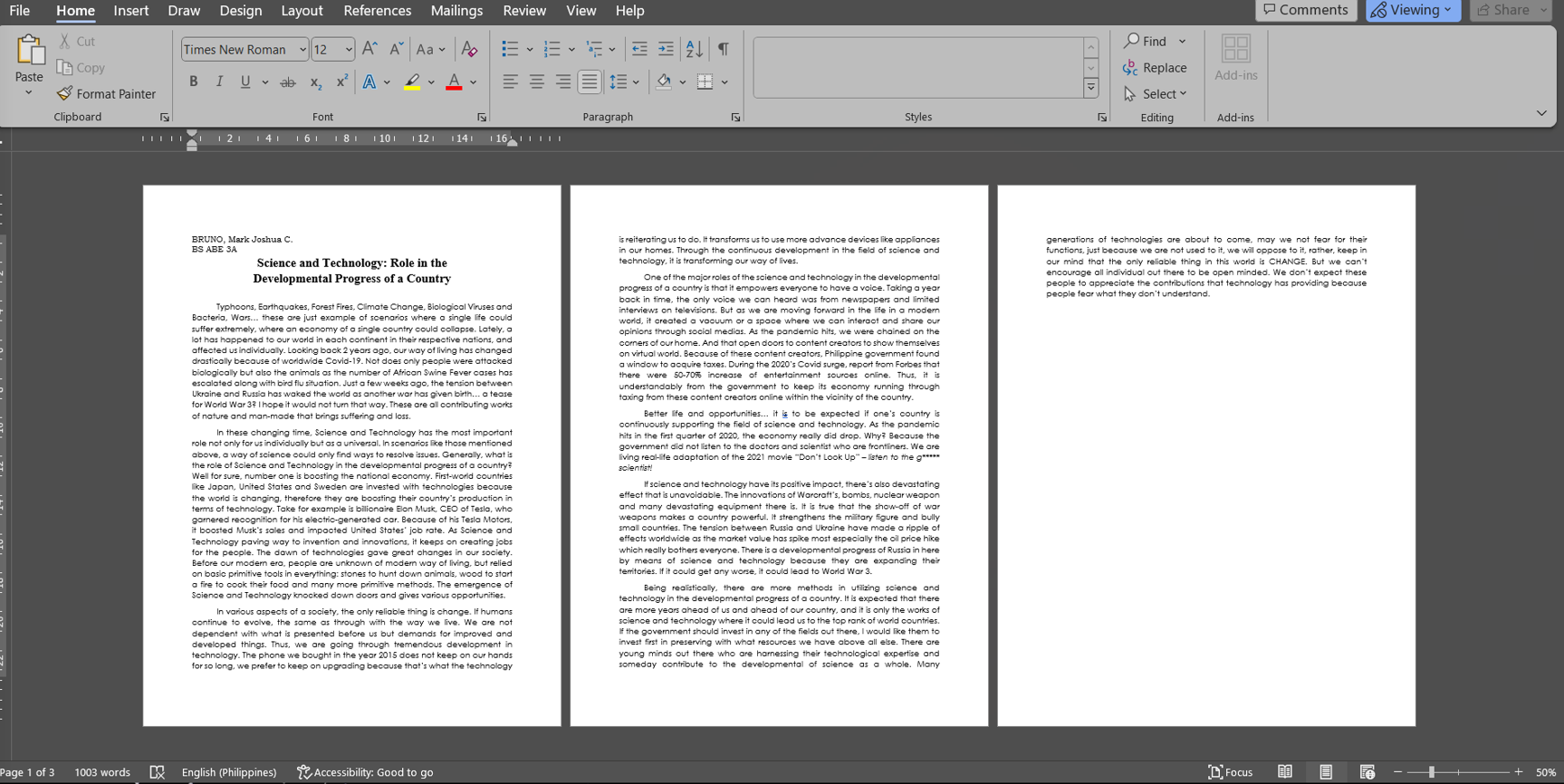Apply paragraph shading with the bucket icon
Viewport: 1564px width, 784px height.
664,82
